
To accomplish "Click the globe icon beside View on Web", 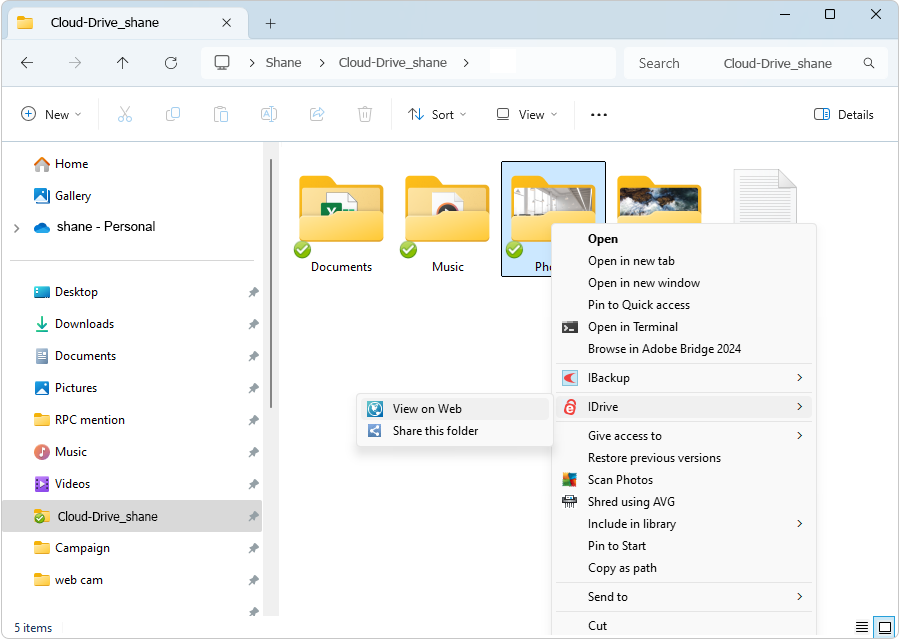I will pos(375,409).
